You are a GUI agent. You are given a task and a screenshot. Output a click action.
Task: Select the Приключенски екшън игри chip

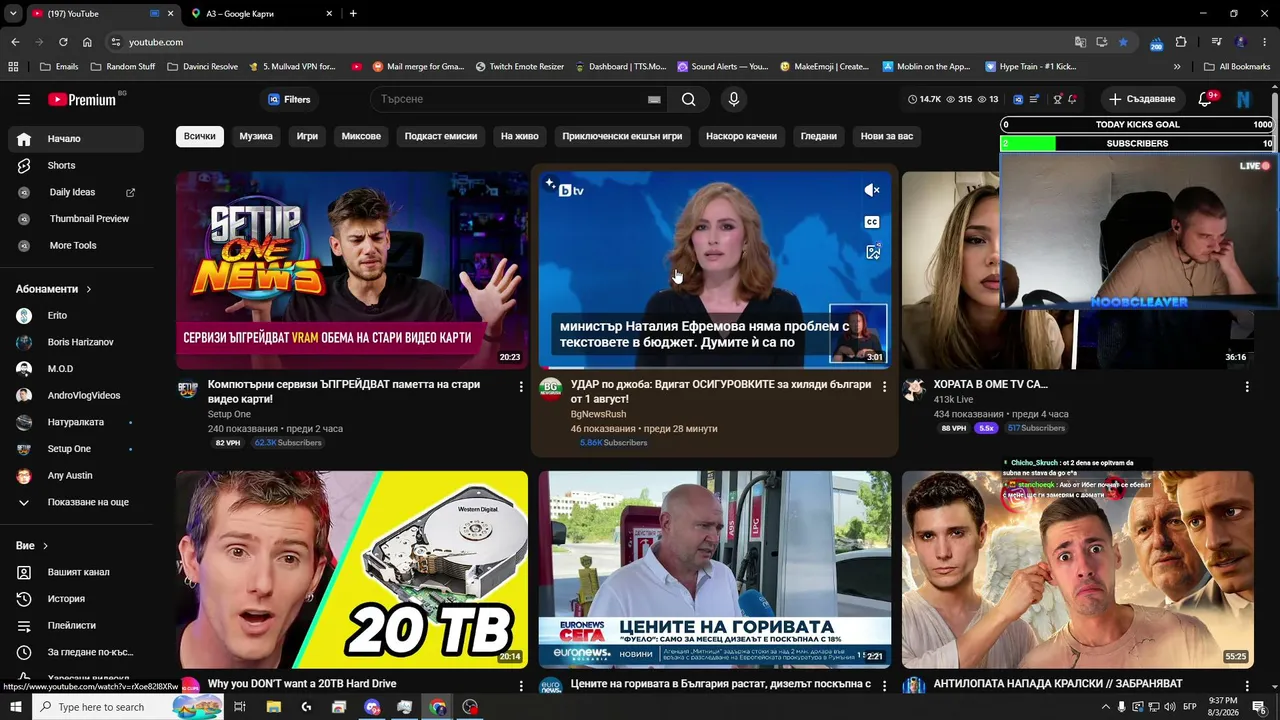pyautogui.click(x=622, y=136)
